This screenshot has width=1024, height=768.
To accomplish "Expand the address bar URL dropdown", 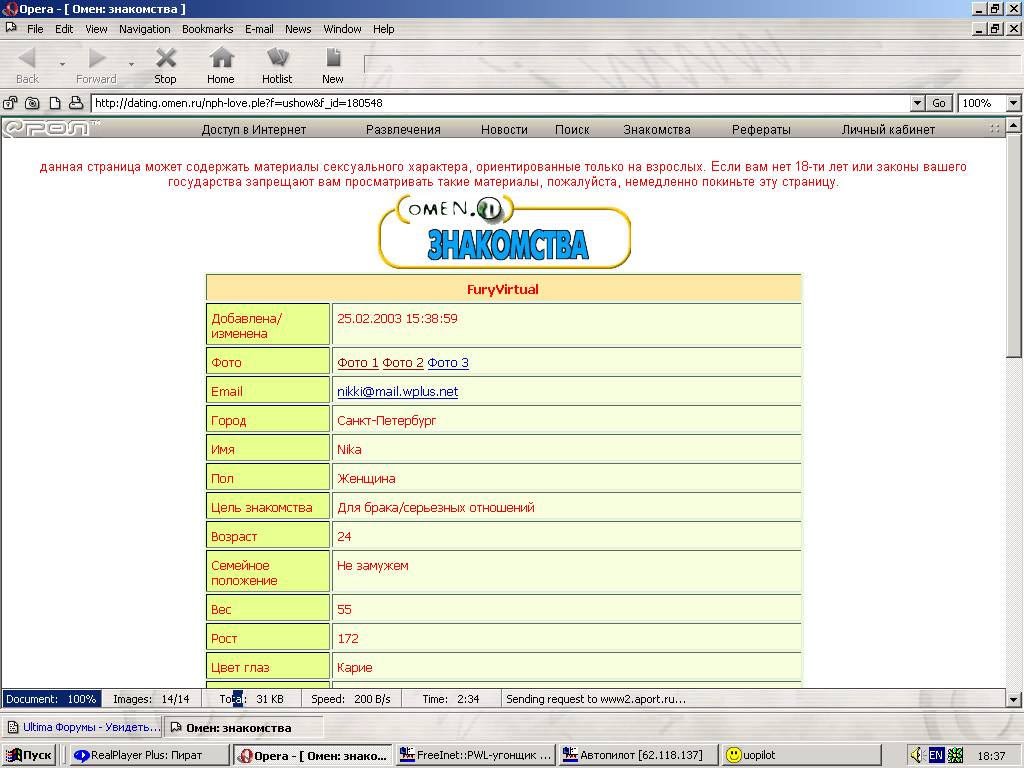I will pyautogui.click(x=917, y=103).
